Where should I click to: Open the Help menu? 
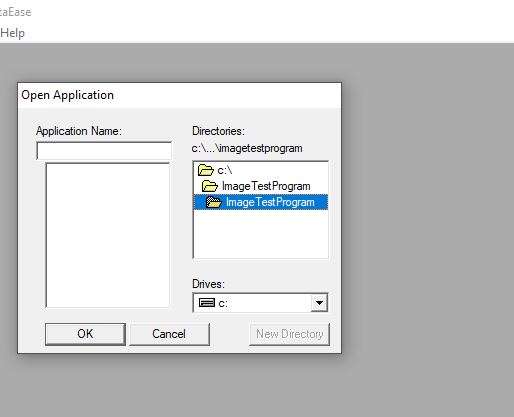tap(12, 33)
